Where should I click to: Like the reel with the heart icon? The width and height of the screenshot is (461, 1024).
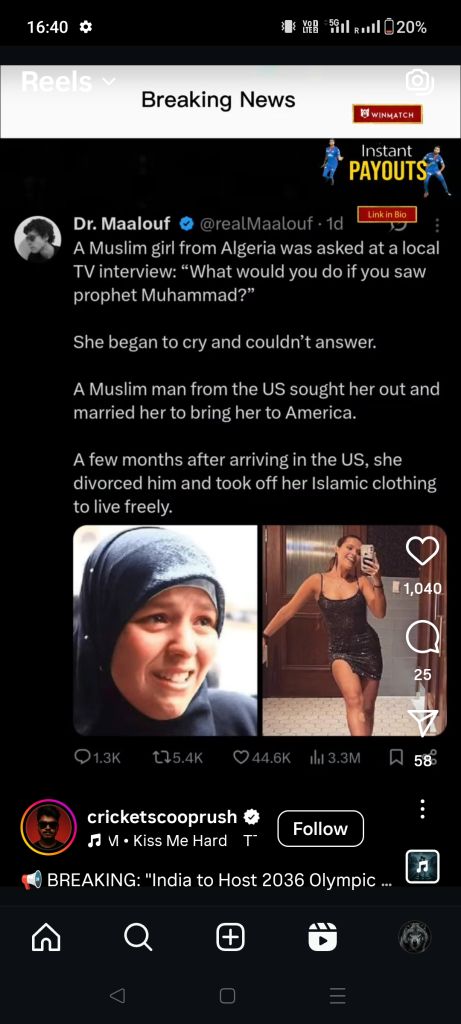[422, 551]
